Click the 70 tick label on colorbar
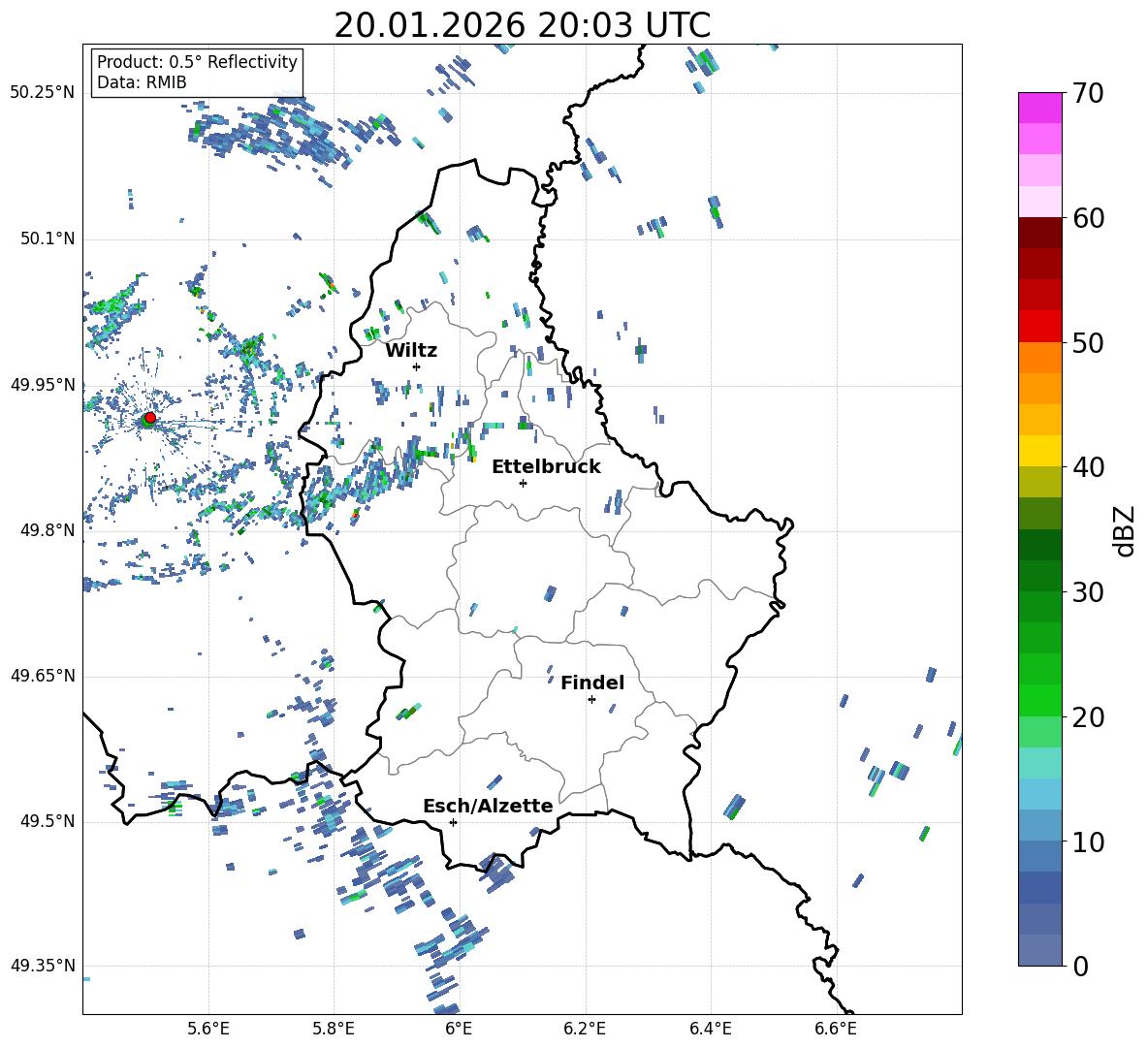Screen dimensions: 1148x1048 1087,94
